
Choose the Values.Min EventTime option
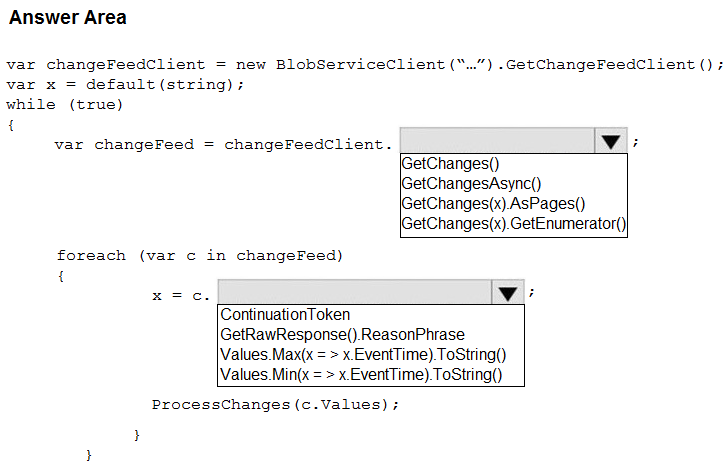tap(361, 374)
